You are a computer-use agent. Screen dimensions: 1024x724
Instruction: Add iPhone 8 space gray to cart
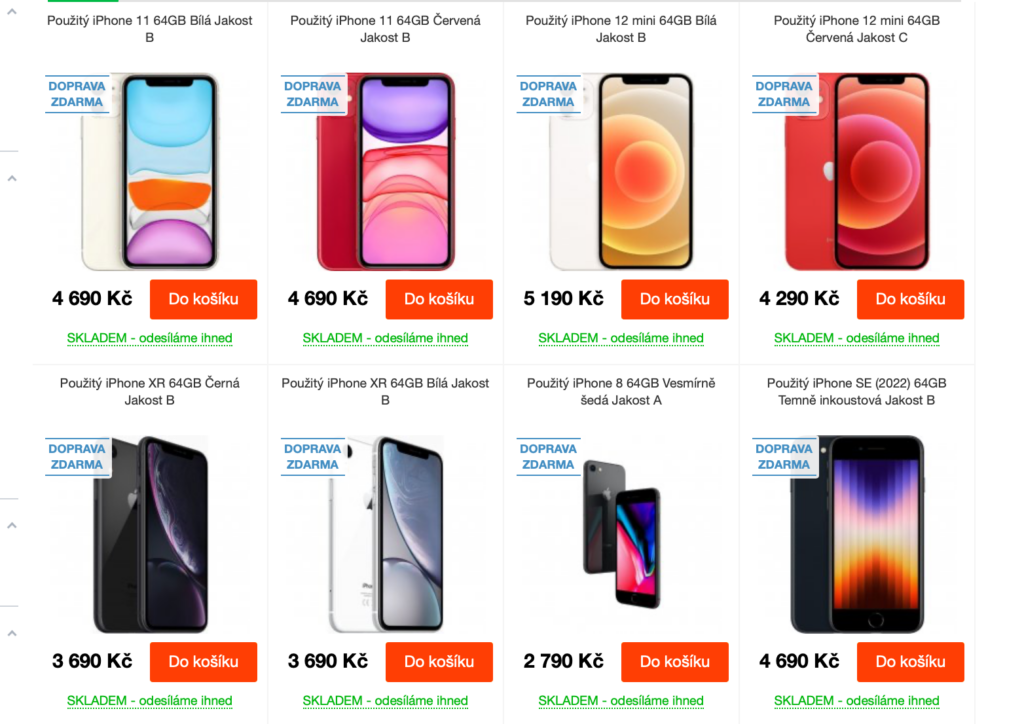click(675, 662)
